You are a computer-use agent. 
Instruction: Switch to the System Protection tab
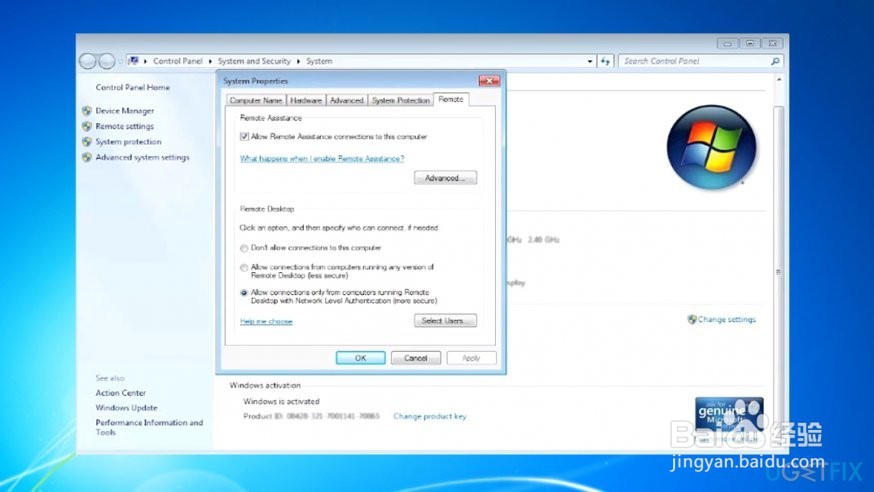(401, 100)
